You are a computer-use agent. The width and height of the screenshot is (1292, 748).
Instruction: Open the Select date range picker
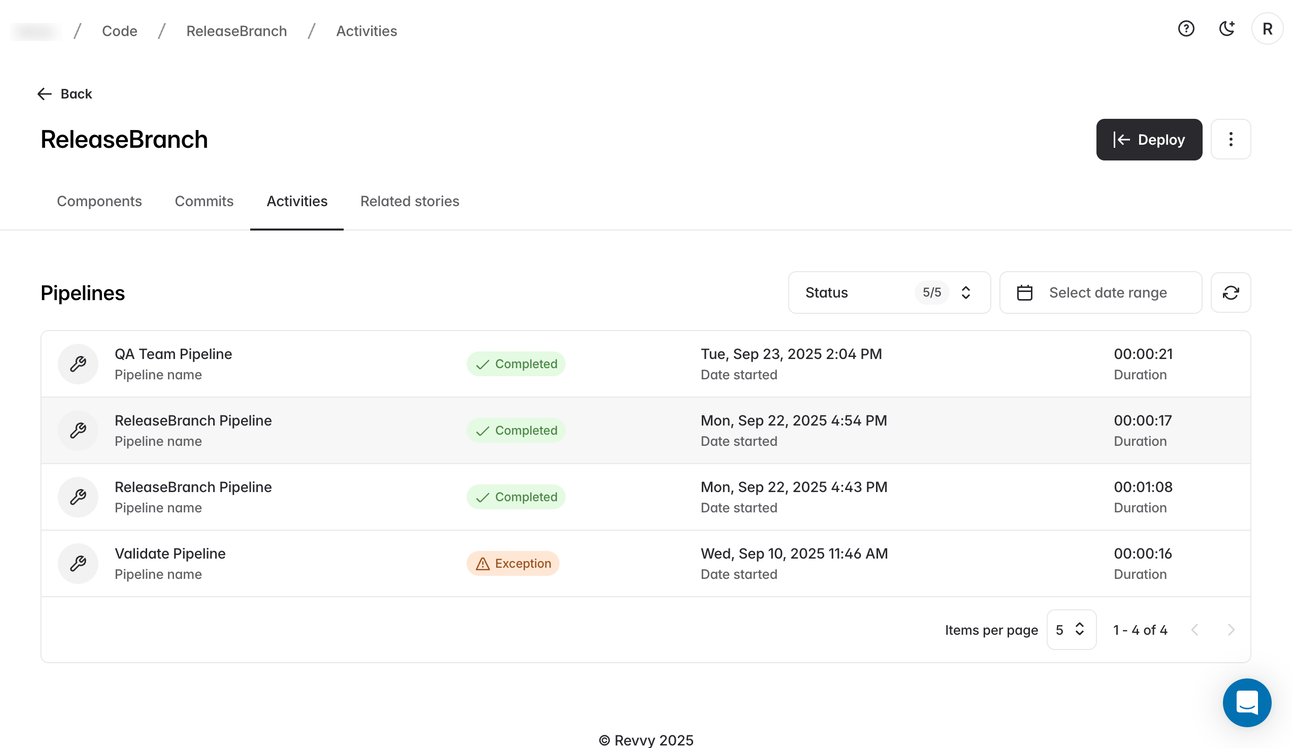tap(1100, 293)
